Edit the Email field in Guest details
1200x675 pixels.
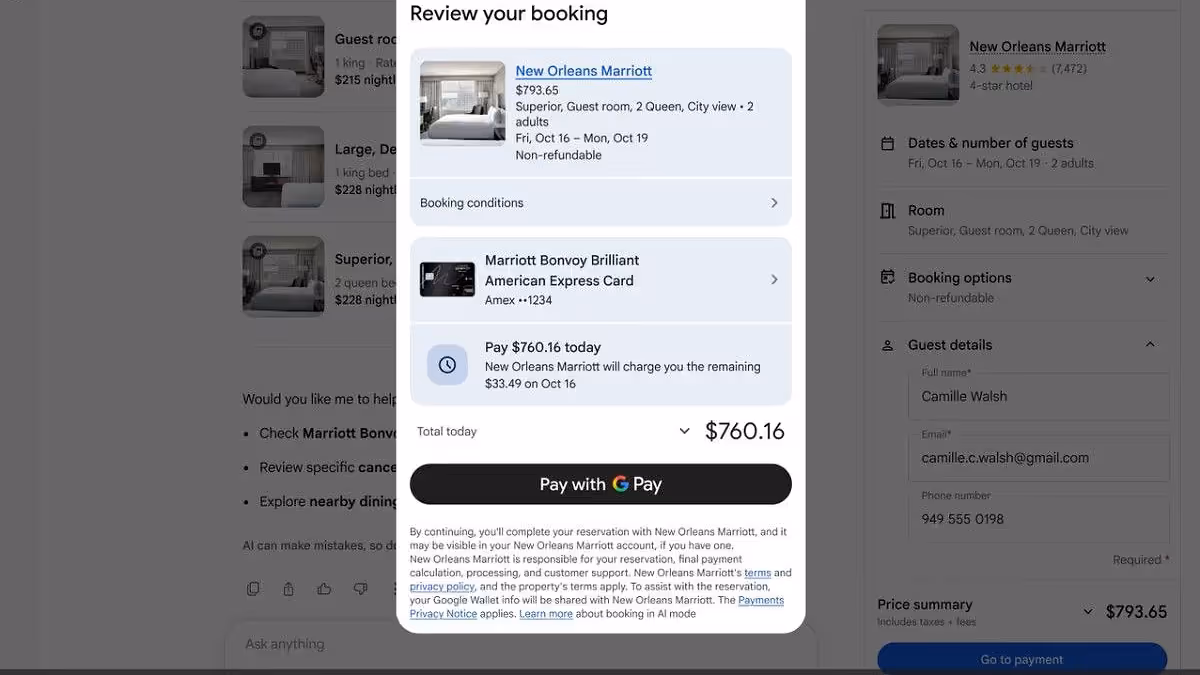click(1039, 458)
